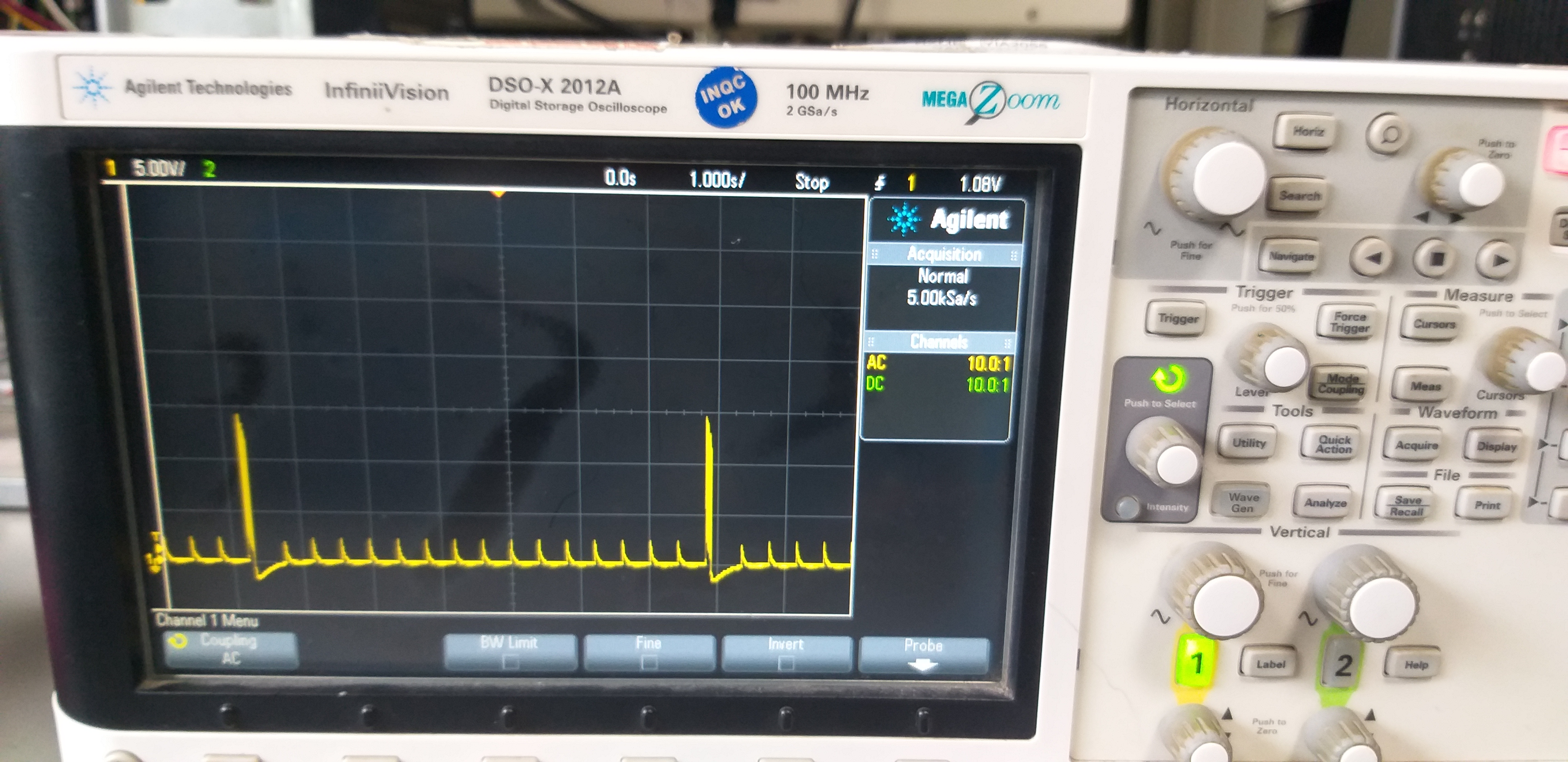
Task: Click the Analyze button
Action: click(1324, 503)
